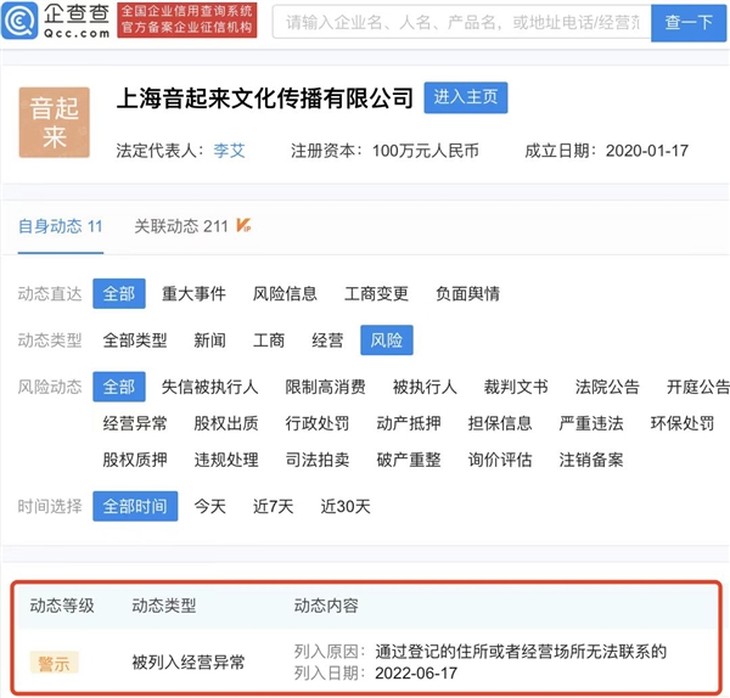730x698 pixels.
Task: Switch to 自身动态 tab
Action: pos(60,226)
